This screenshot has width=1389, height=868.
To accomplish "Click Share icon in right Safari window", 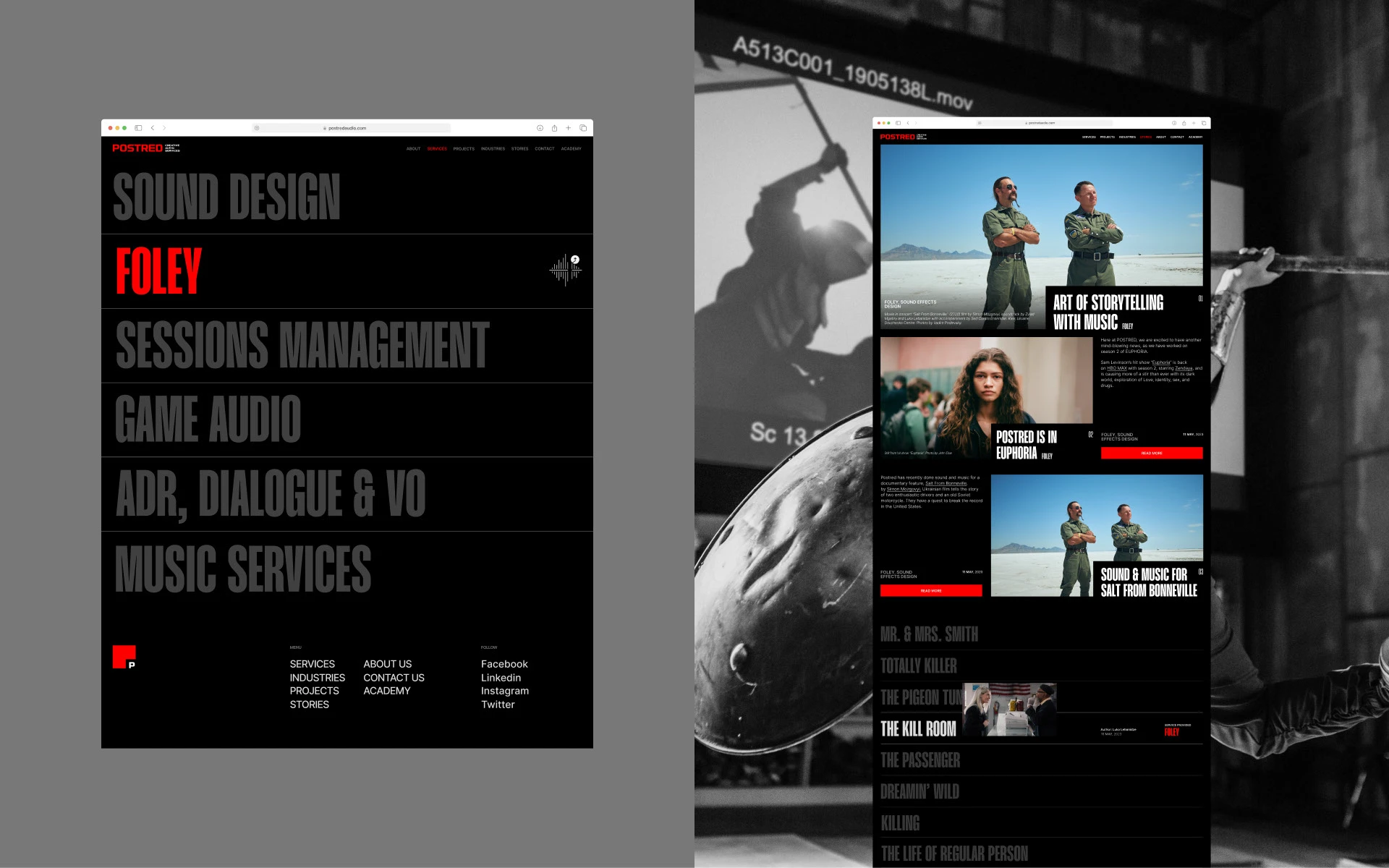I will [x=1184, y=123].
